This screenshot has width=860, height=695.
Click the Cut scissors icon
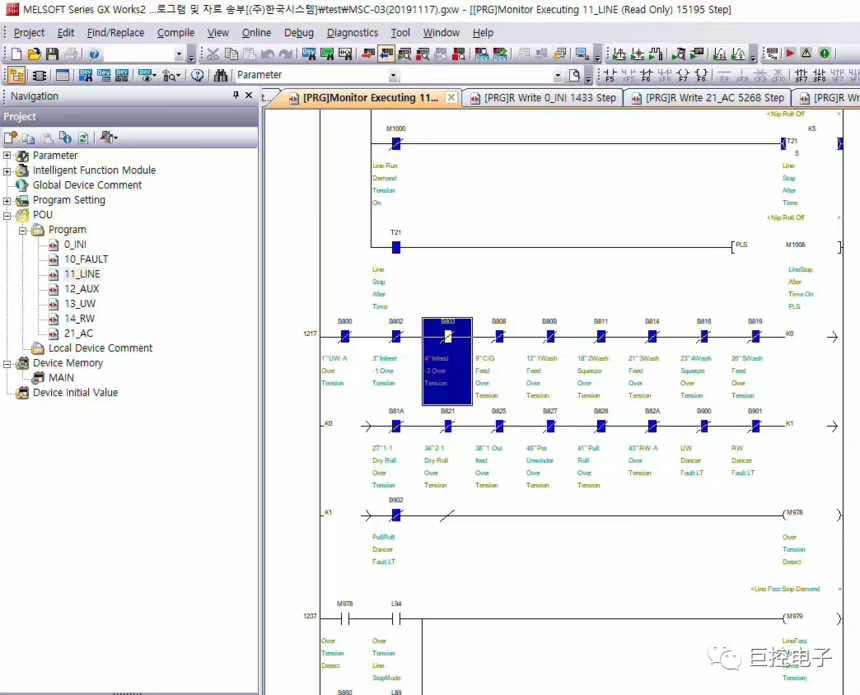point(213,54)
